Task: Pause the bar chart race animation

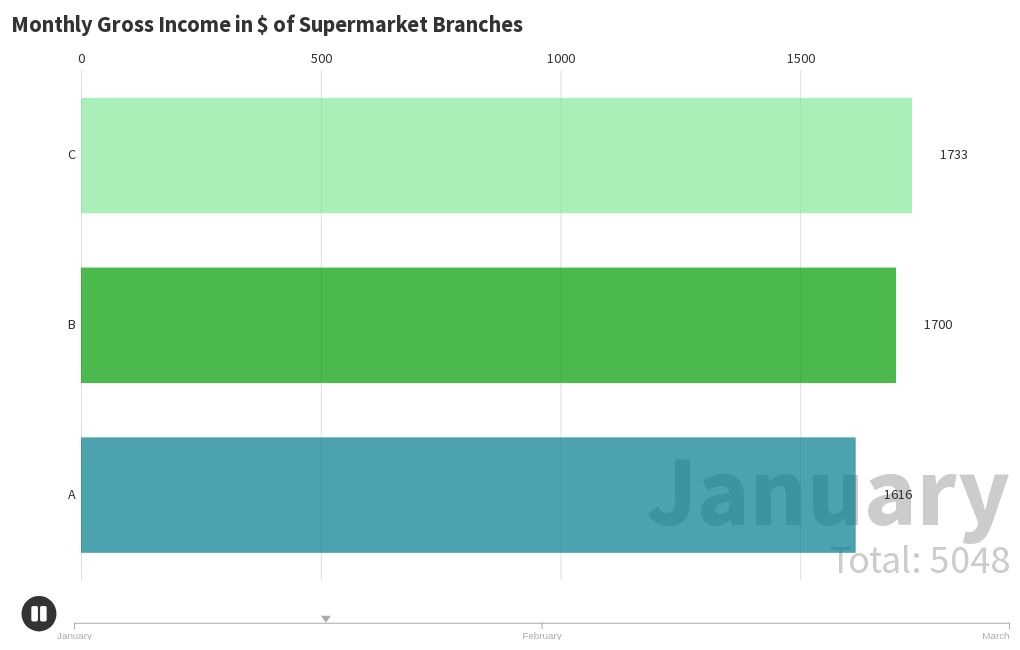Action: (39, 613)
